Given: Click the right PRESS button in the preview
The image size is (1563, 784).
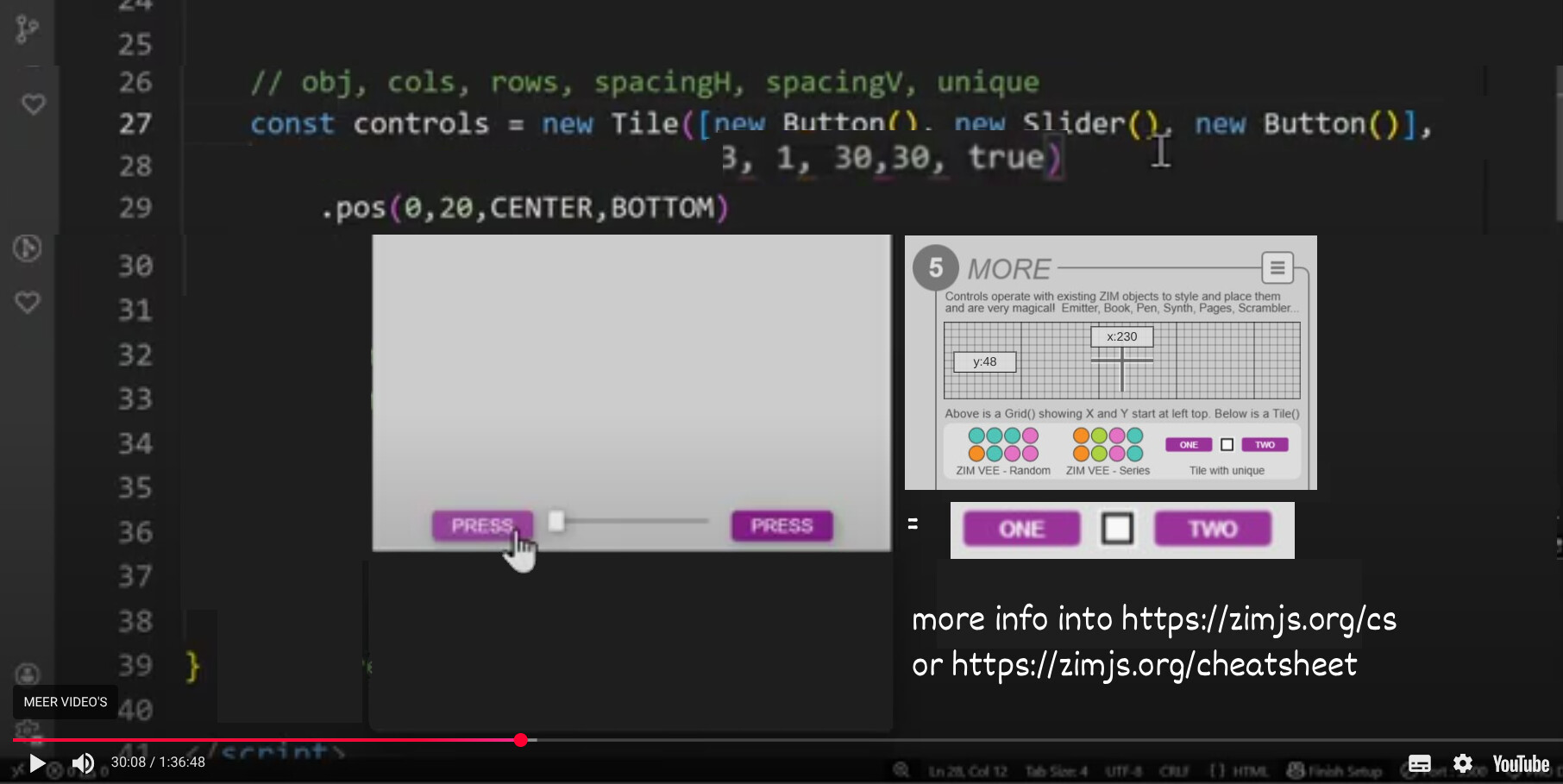Looking at the screenshot, I should click(x=781, y=525).
